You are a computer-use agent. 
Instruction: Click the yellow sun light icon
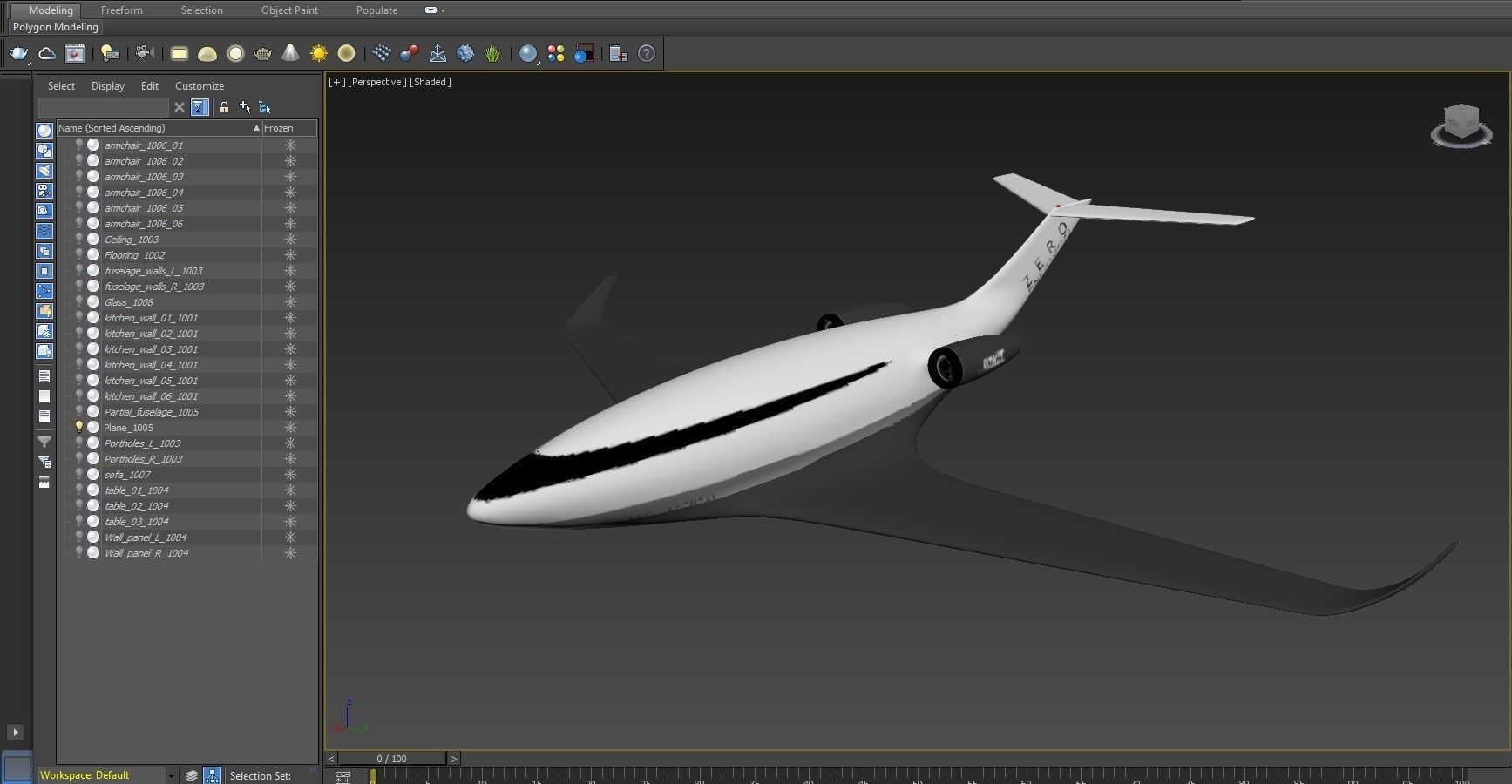[319, 54]
